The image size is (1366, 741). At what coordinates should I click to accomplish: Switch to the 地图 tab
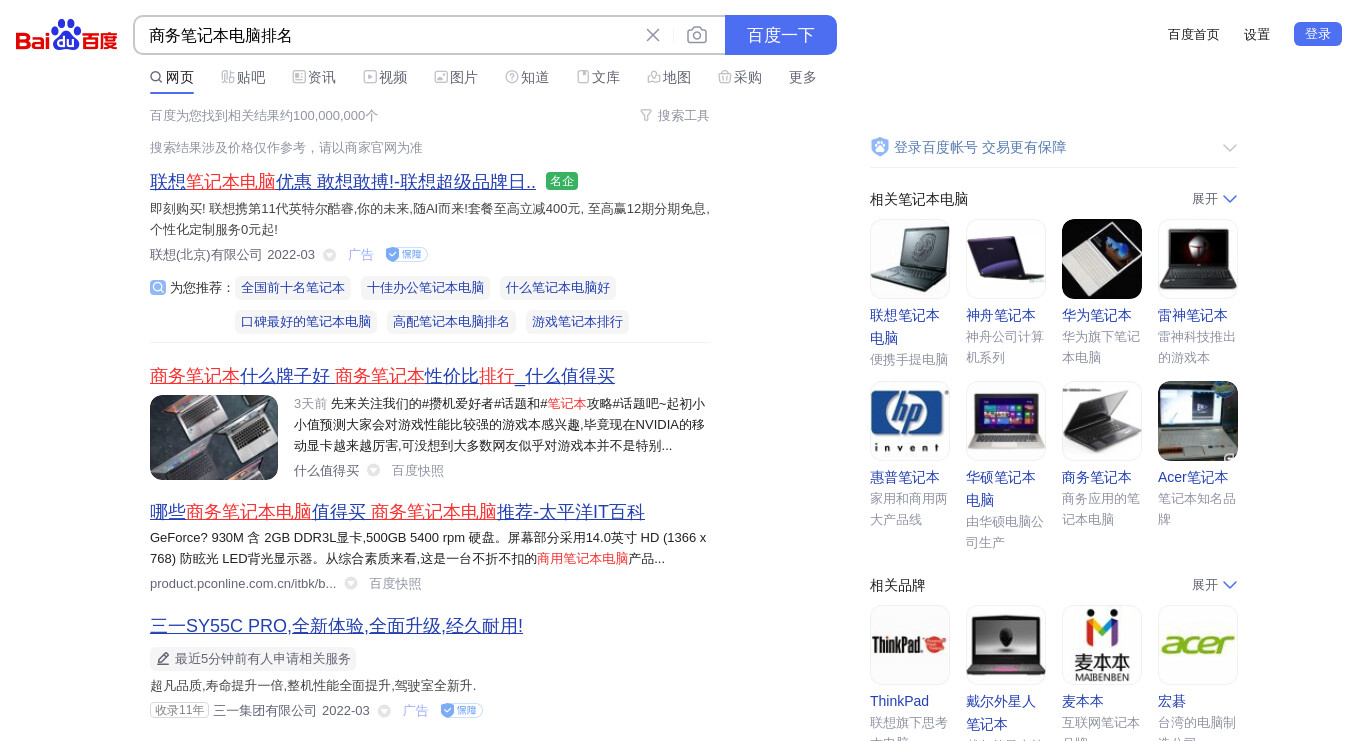coord(669,77)
